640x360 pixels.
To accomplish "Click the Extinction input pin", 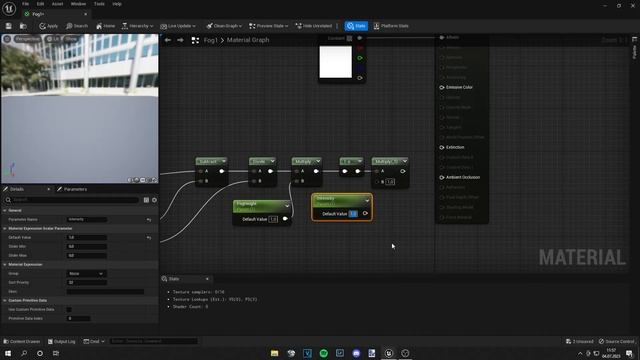I will click(442, 147).
